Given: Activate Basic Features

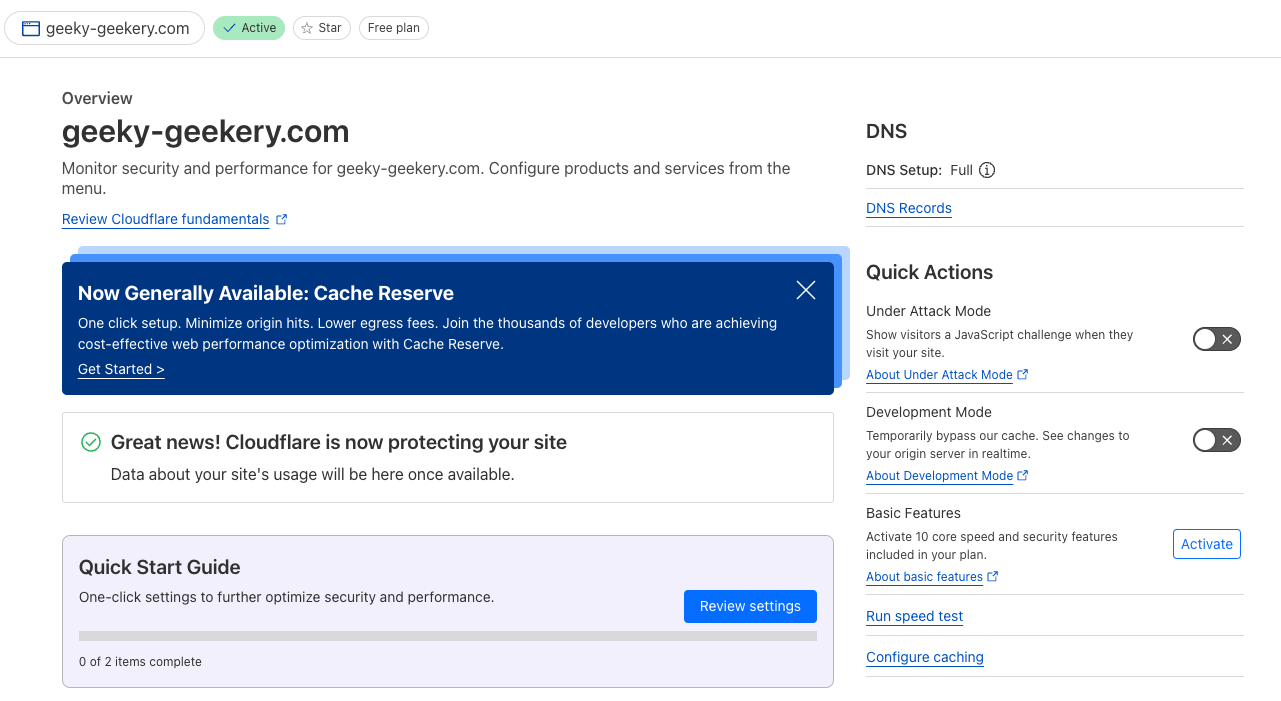Looking at the screenshot, I should pyautogui.click(x=1206, y=544).
